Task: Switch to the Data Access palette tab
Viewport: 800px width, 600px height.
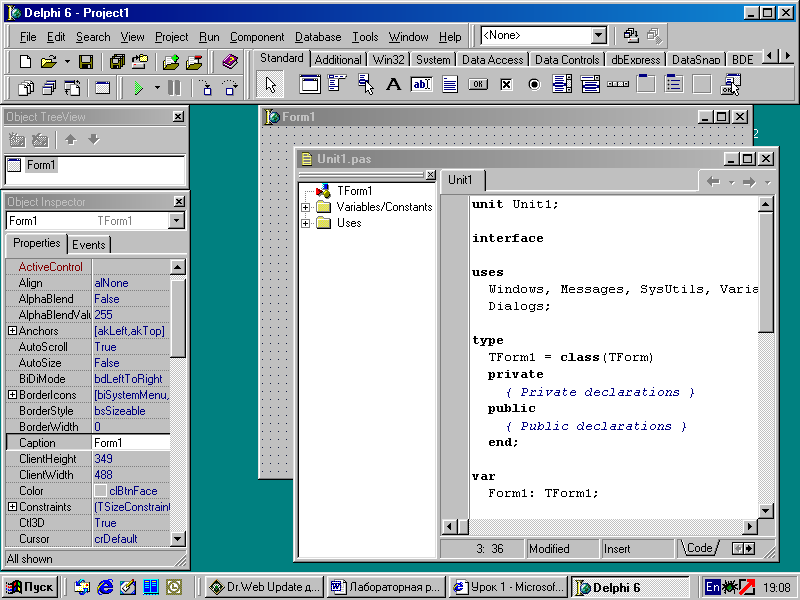Action: [492, 60]
